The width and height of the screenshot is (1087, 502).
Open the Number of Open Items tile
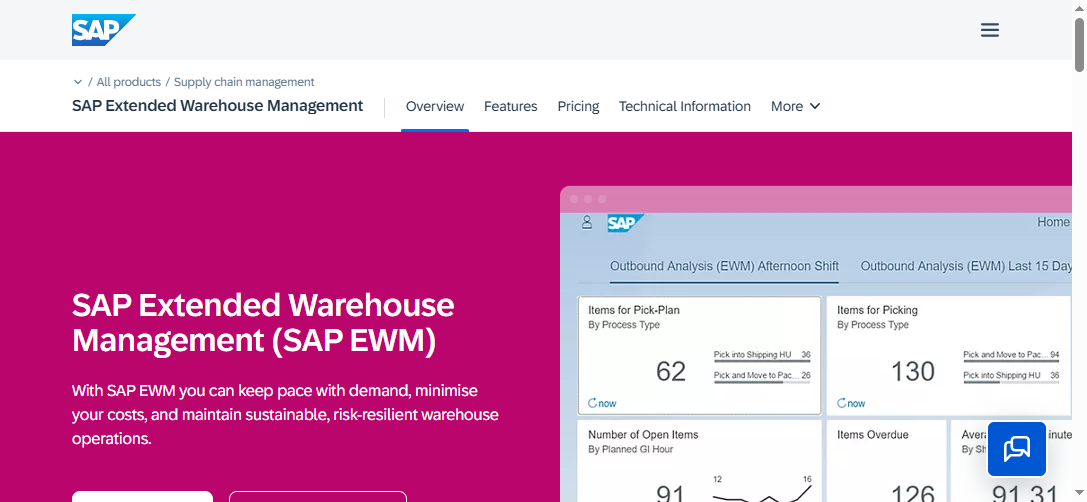(x=699, y=461)
